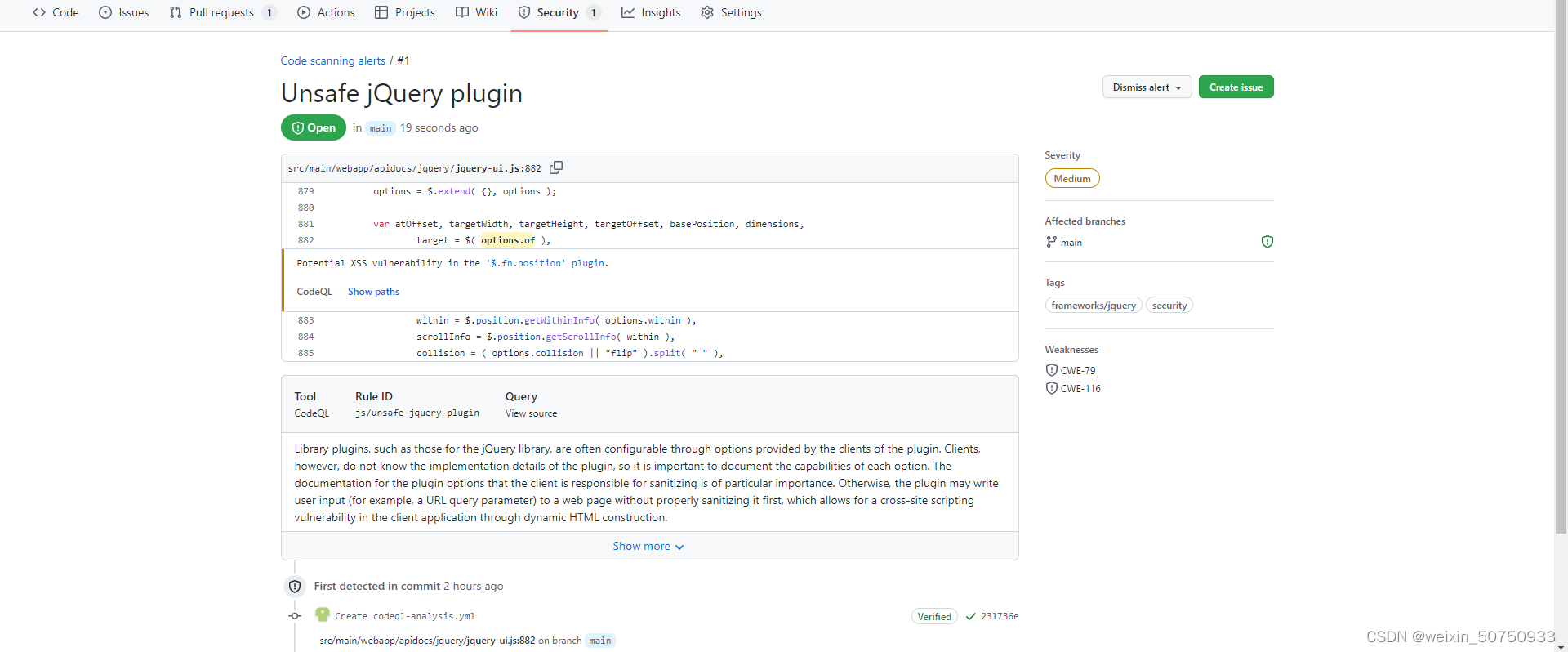
Task: Expand the description with Show more
Action: point(648,546)
